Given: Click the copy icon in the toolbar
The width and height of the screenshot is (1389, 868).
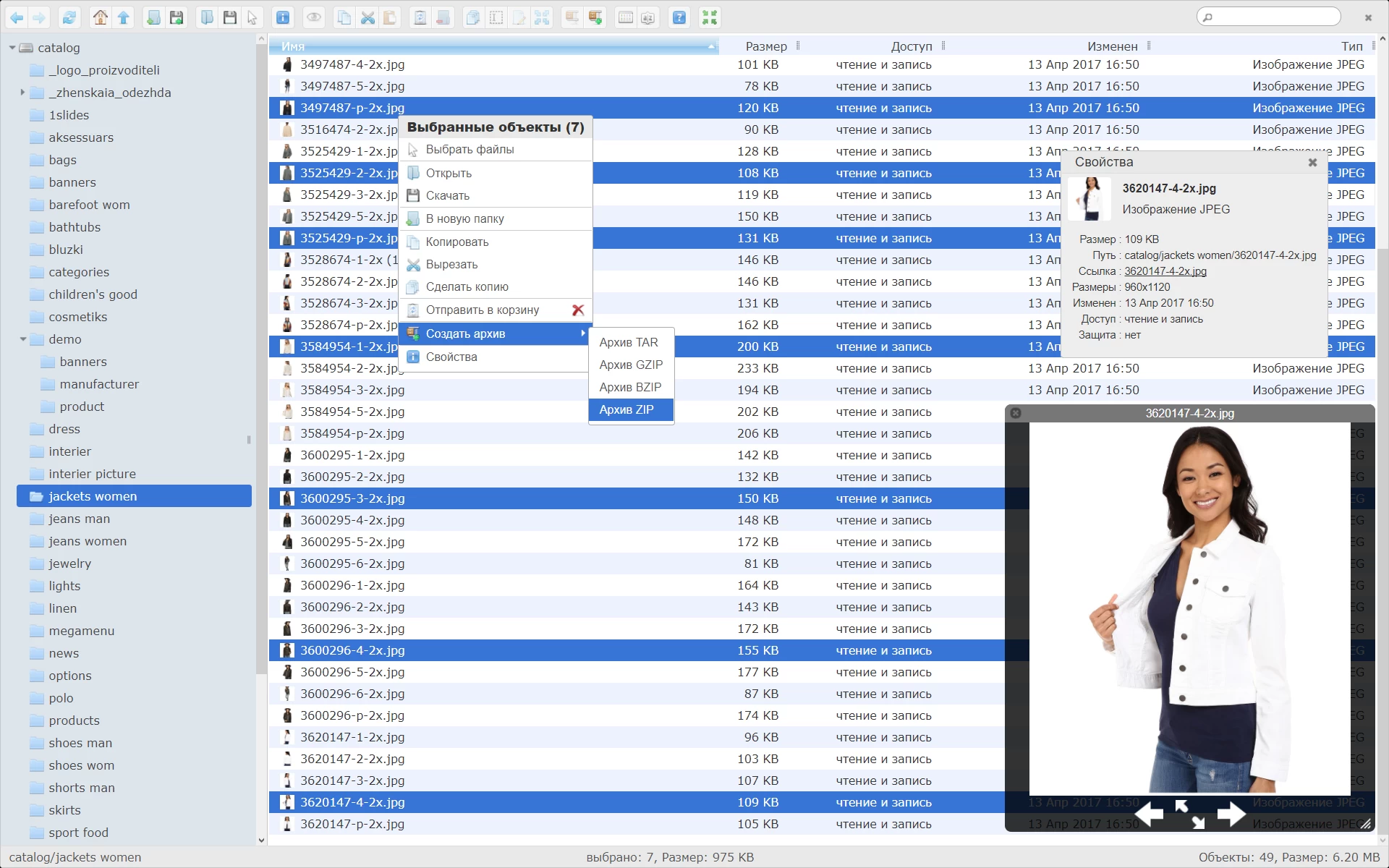Looking at the screenshot, I should (344, 17).
